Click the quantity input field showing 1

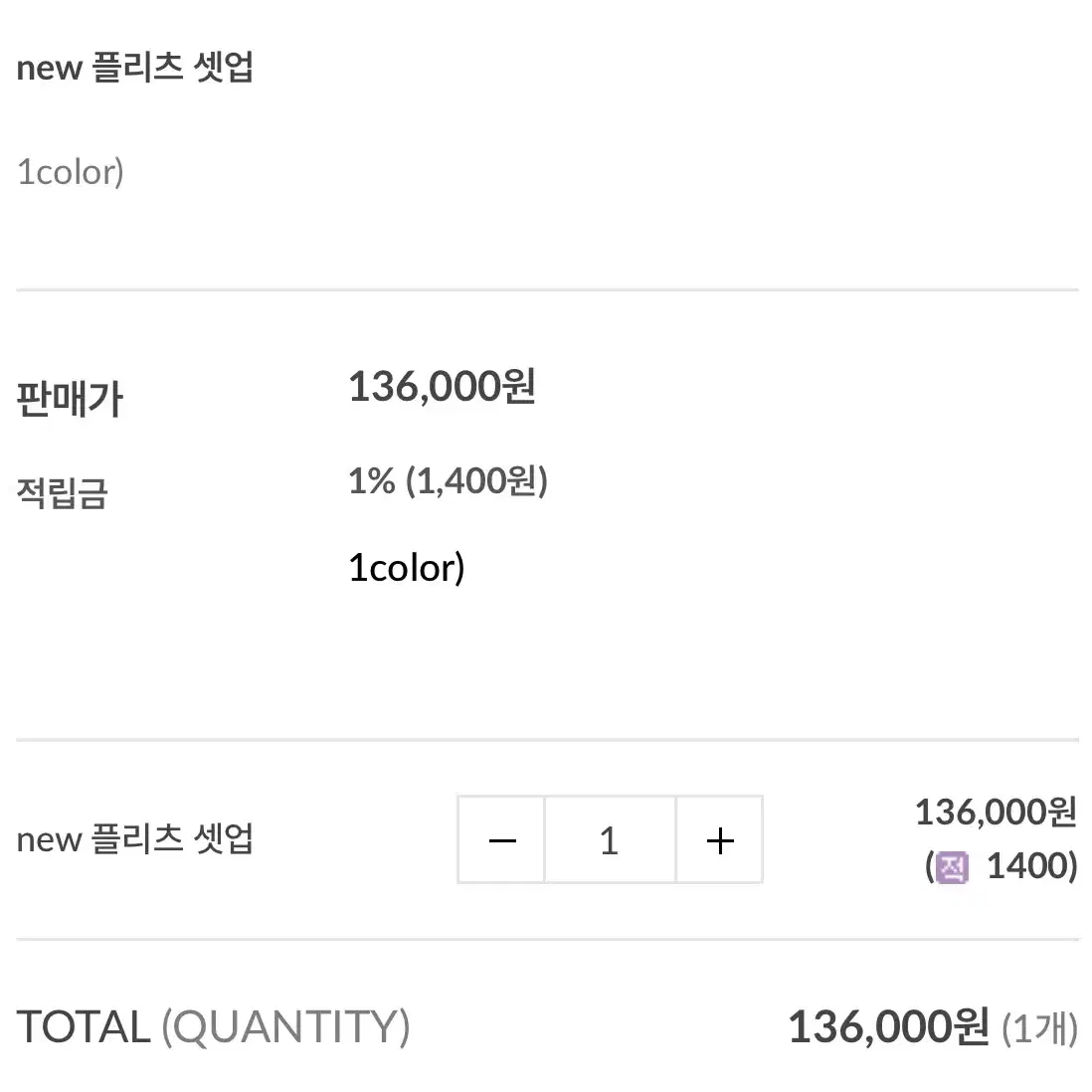click(x=610, y=840)
